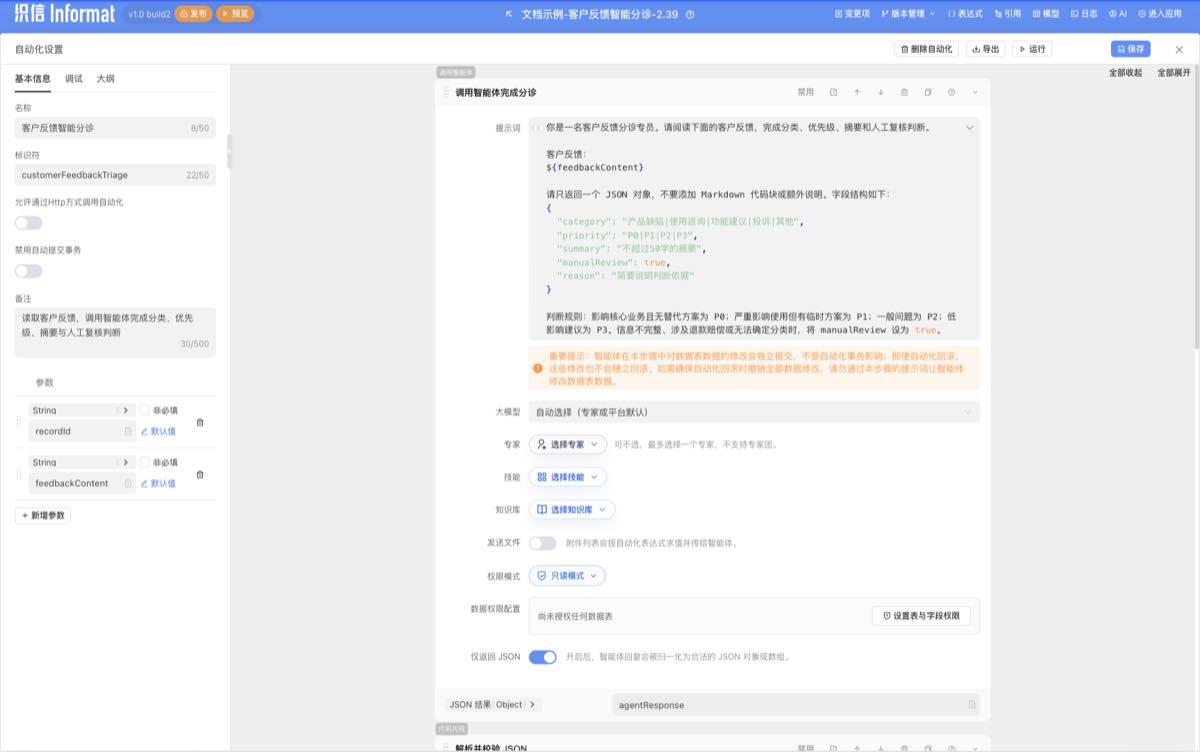Click the back arrow beside document title
The width and height of the screenshot is (1200, 752).
[510, 14]
